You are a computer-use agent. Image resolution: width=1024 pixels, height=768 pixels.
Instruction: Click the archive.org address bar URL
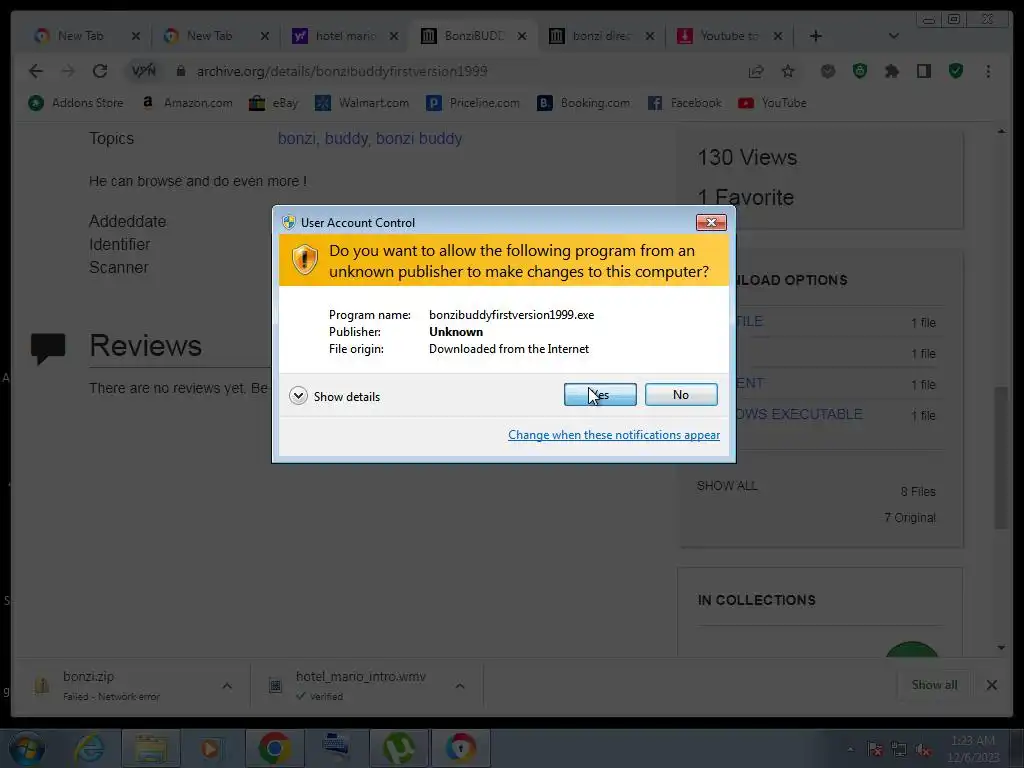[x=342, y=71]
